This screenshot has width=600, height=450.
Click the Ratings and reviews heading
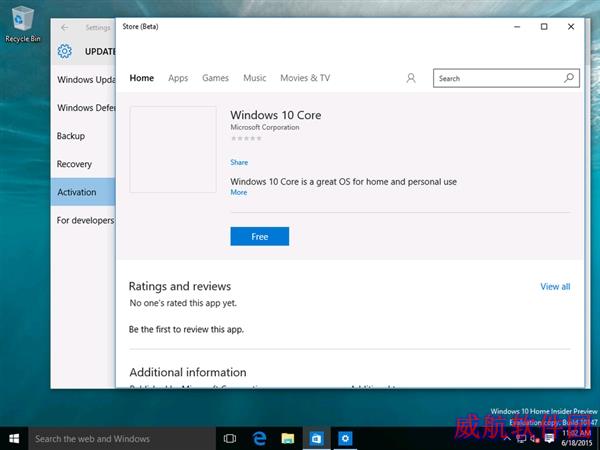(180, 286)
